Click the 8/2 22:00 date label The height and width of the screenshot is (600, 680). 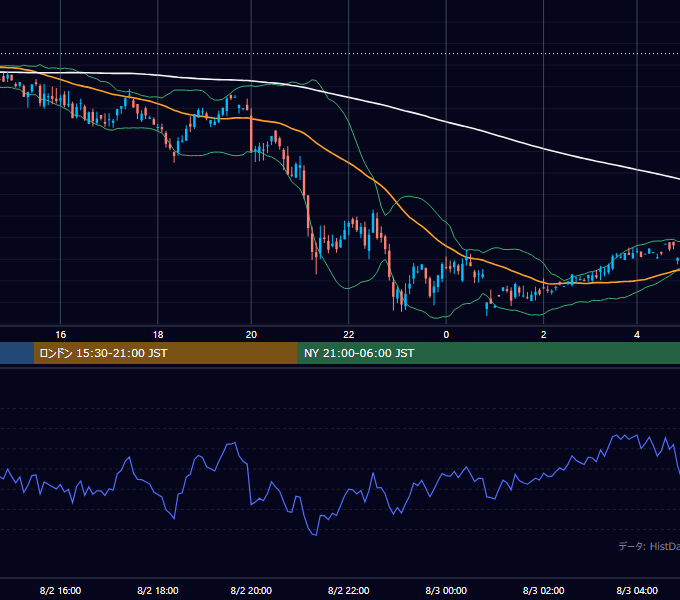pyautogui.click(x=349, y=590)
